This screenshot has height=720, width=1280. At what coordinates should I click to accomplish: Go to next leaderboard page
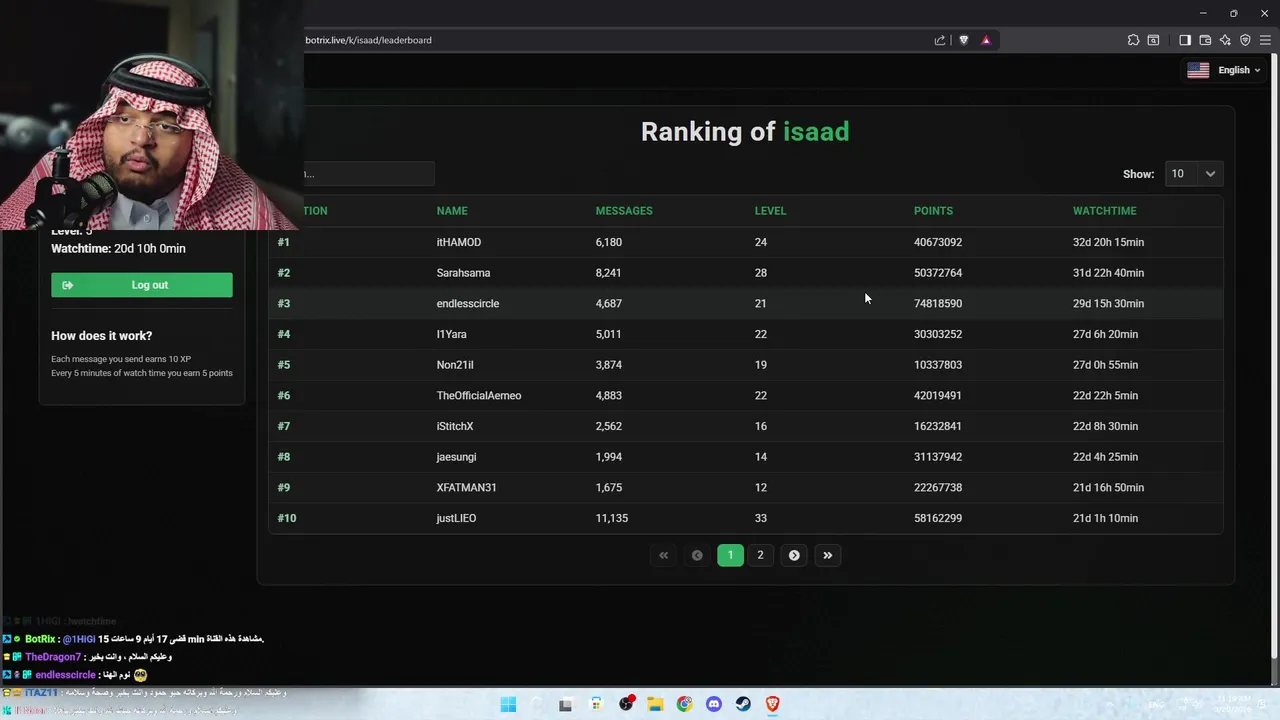point(794,555)
